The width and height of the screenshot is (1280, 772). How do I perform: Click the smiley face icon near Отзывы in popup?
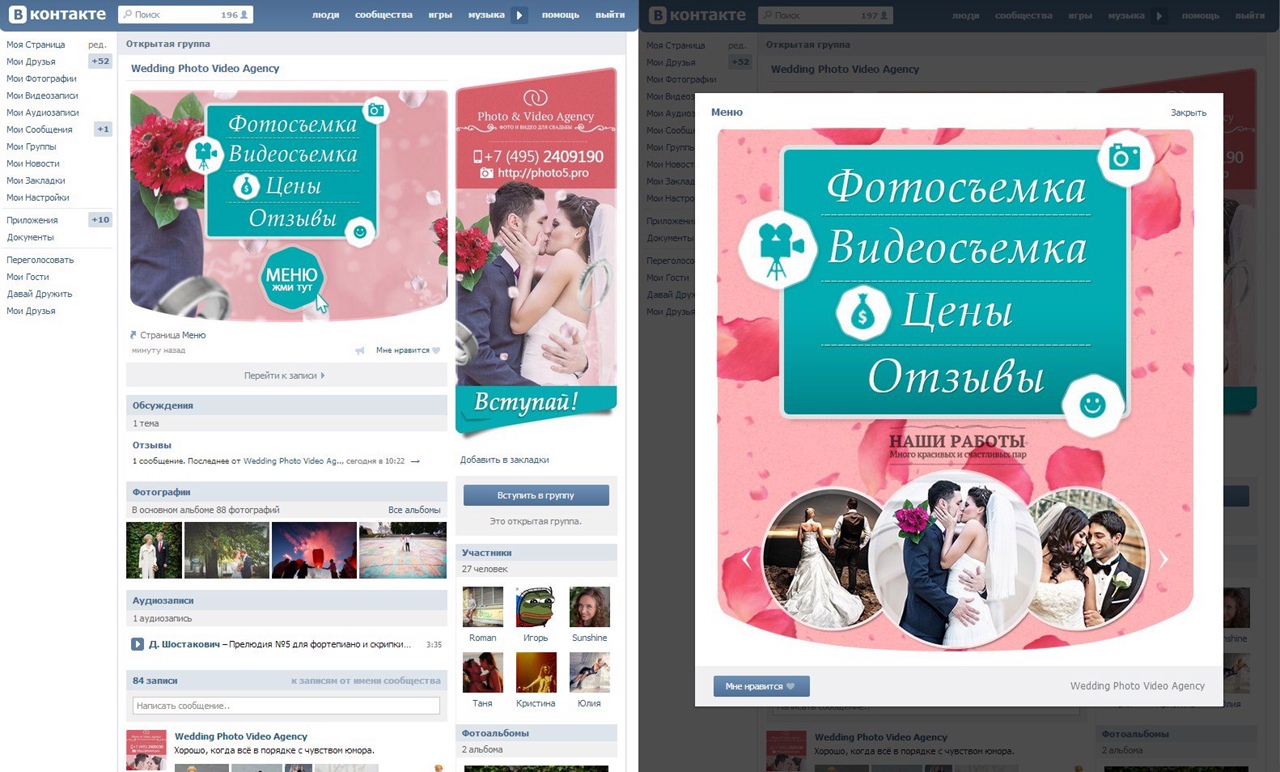click(x=1092, y=404)
